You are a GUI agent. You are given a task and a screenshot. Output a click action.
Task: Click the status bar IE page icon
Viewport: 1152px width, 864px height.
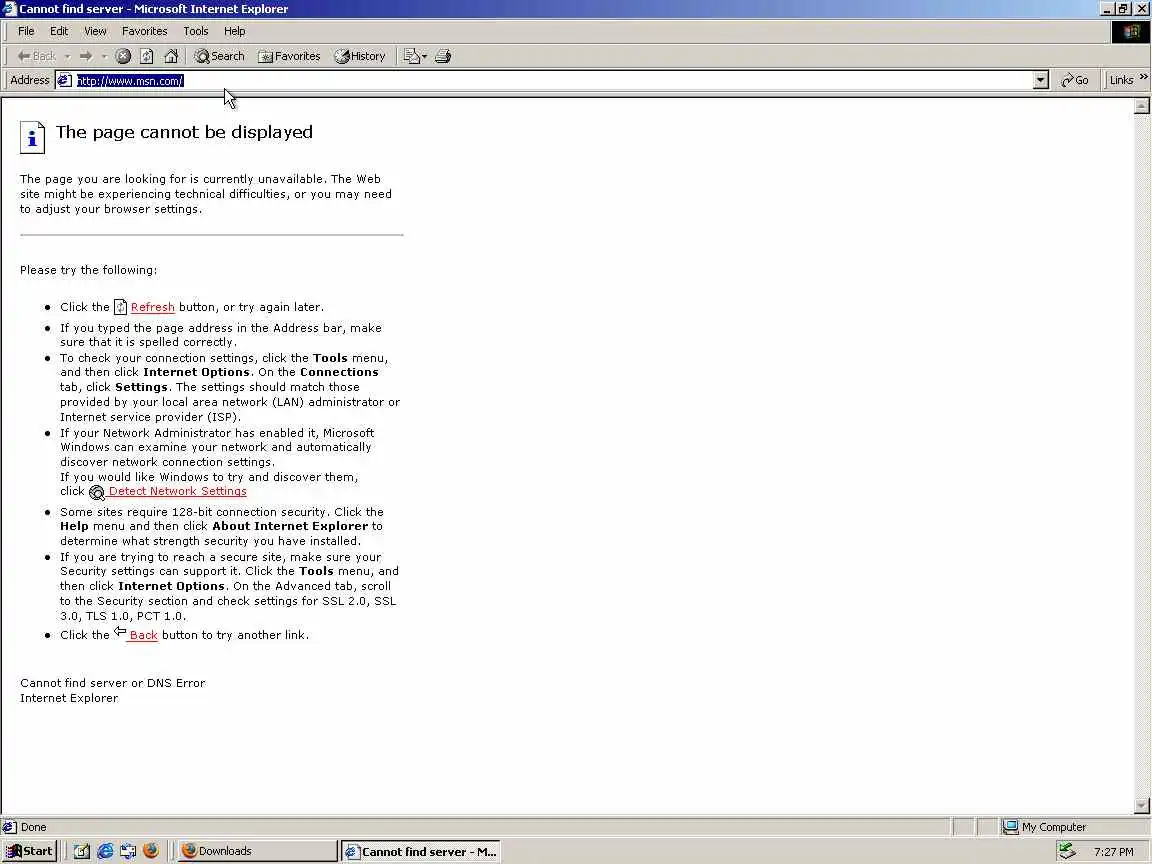click(x=10, y=827)
